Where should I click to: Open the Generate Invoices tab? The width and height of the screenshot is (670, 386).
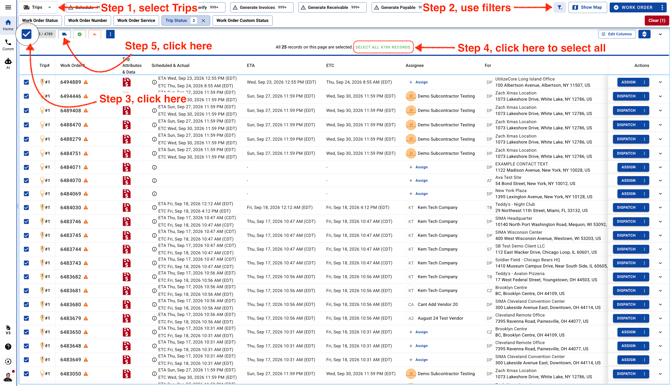tap(262, 7)
